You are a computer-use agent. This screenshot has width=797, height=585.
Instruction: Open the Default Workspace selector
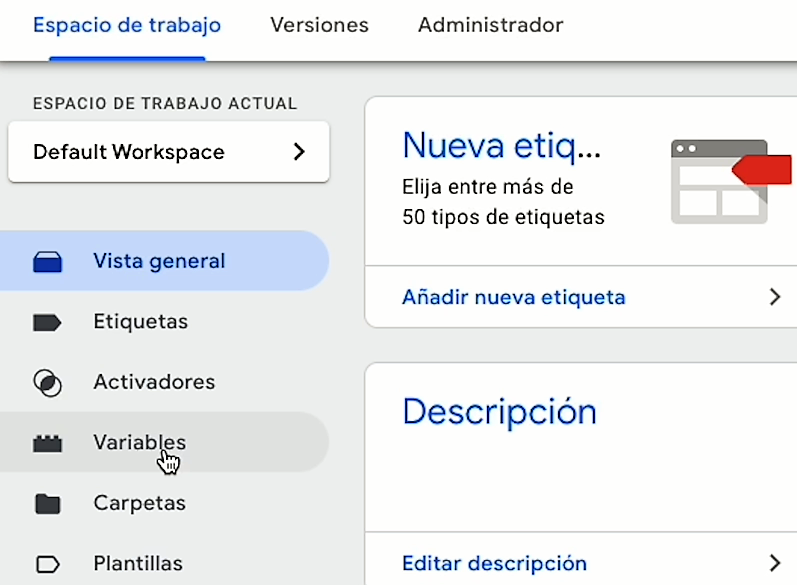pyautogui.click(x=169, y=151)
